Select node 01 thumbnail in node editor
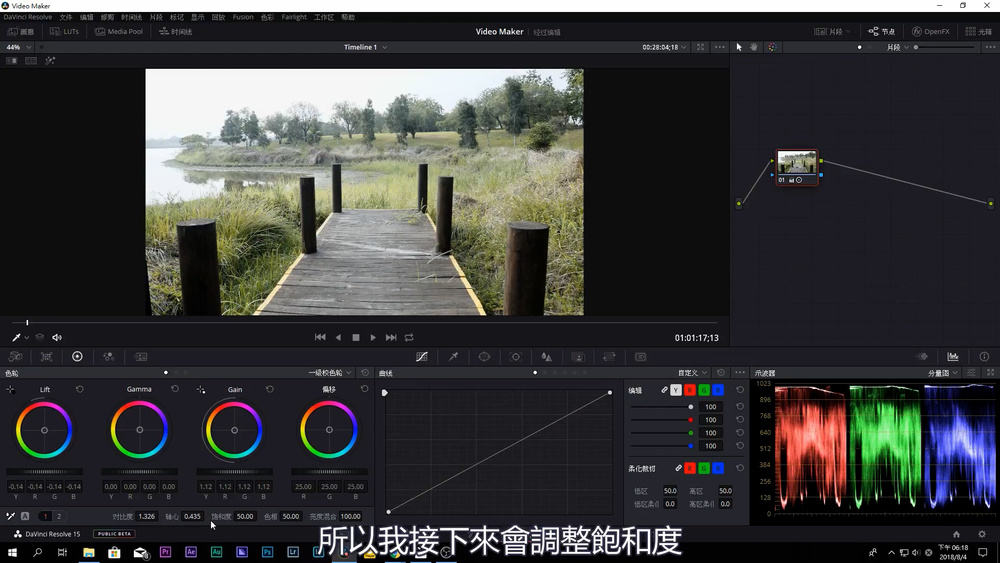This screenshot has height=563, width=1000. pos(797,163)
